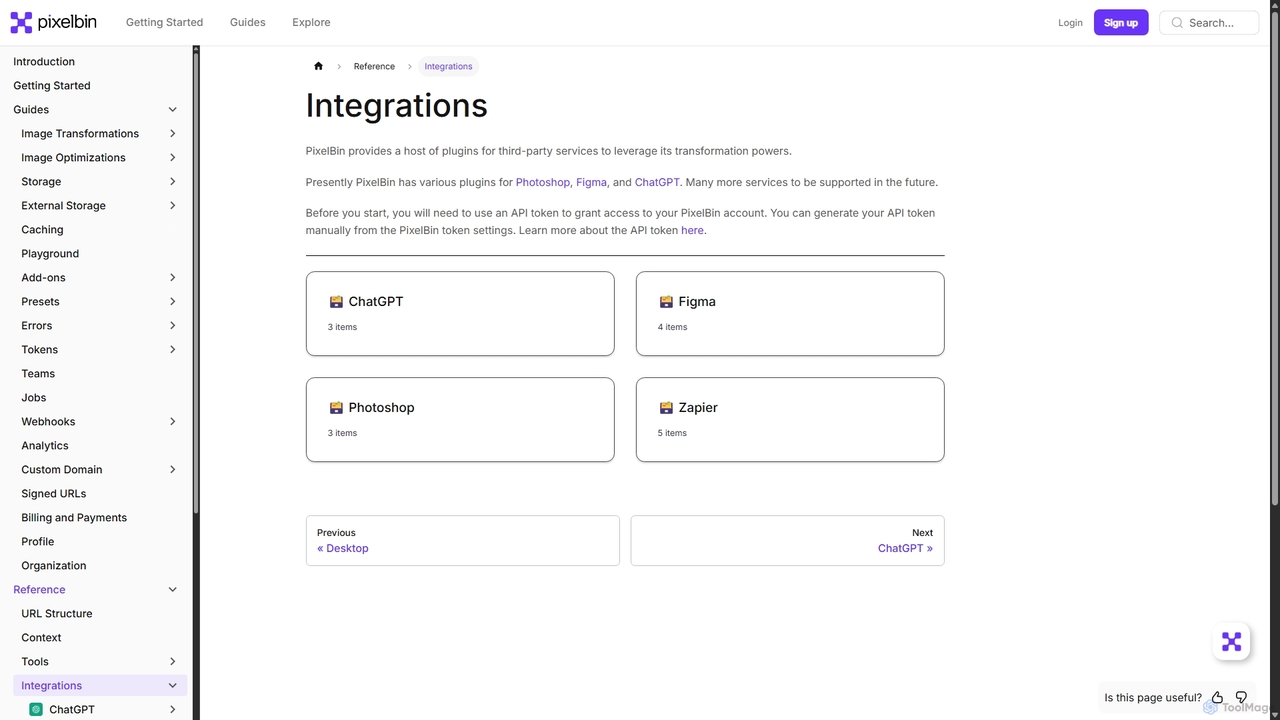
Task: Select Profile in the sidebar
Action: 38,542
